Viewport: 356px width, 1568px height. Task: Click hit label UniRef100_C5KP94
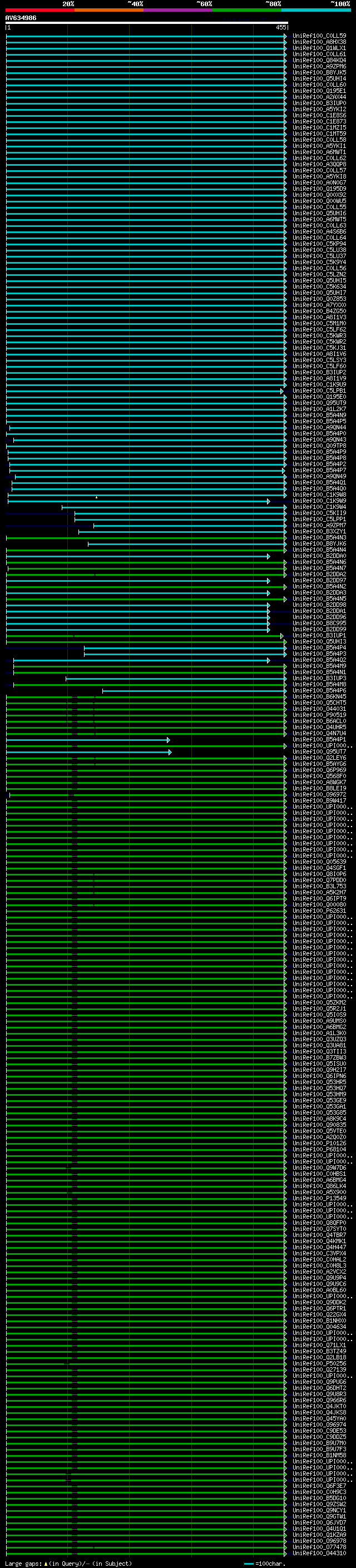tap(319, 244)
